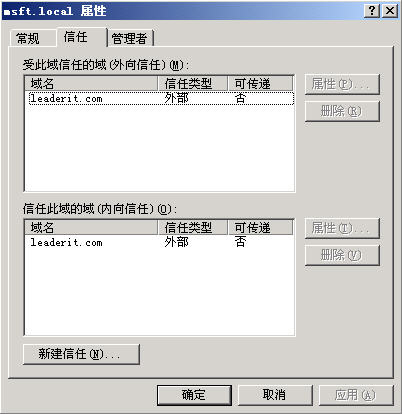Click 可传递 column header in incoming trusts

(260, 227)
